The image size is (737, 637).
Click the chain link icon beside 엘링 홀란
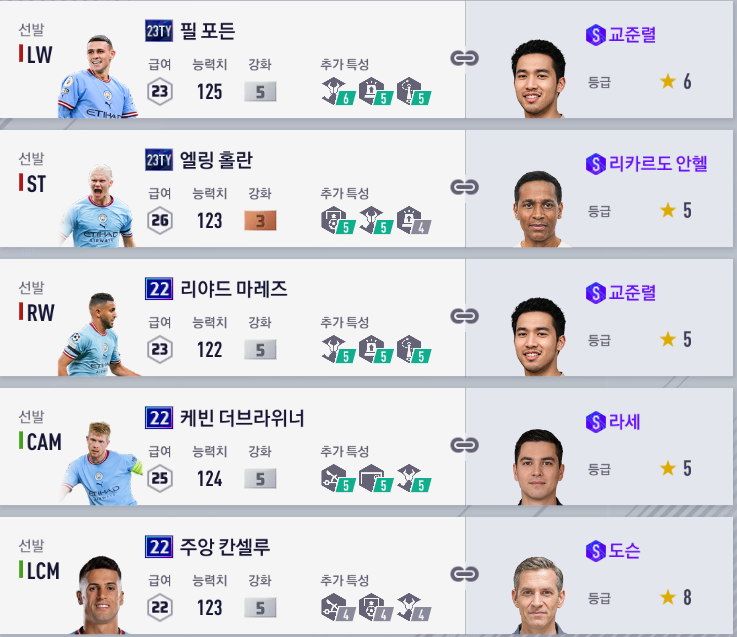(x=464, y=187)
